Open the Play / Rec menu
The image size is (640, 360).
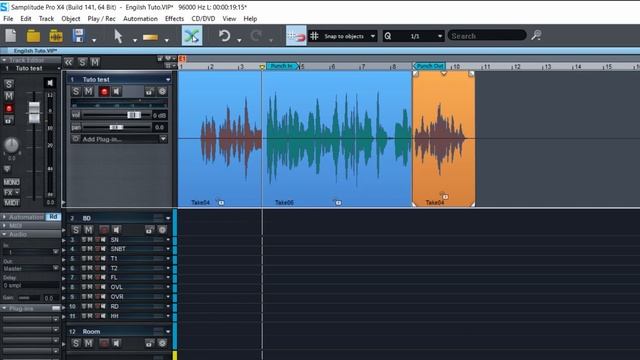point(101,19)
